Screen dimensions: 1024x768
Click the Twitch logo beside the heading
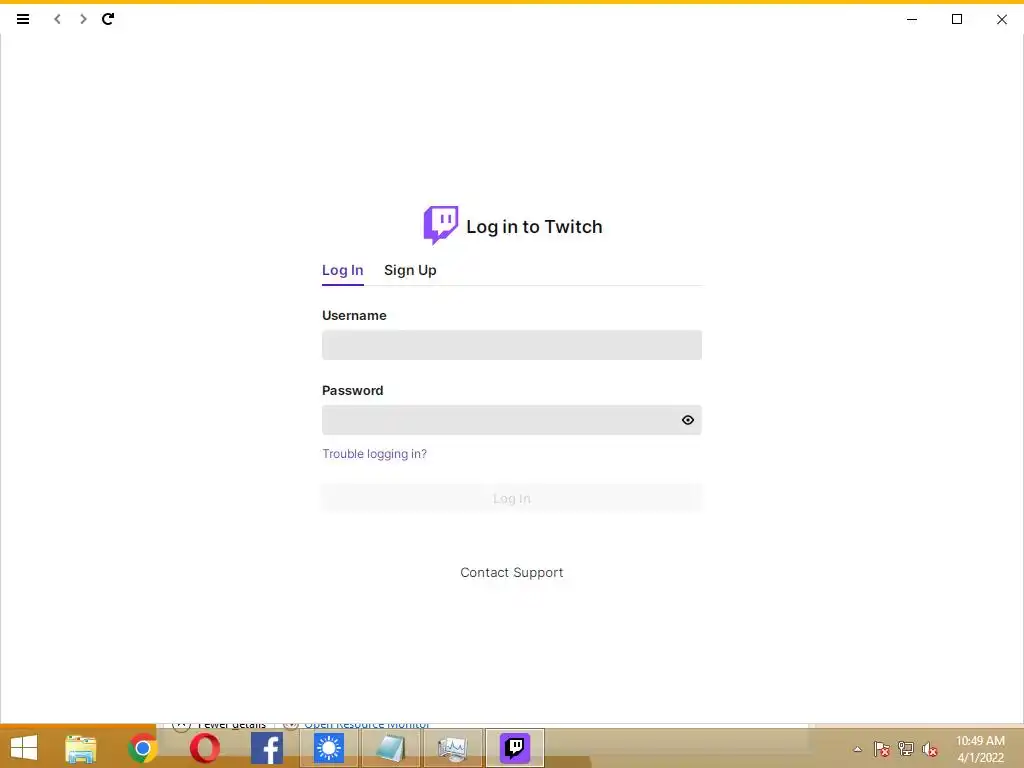click(441, 225)
